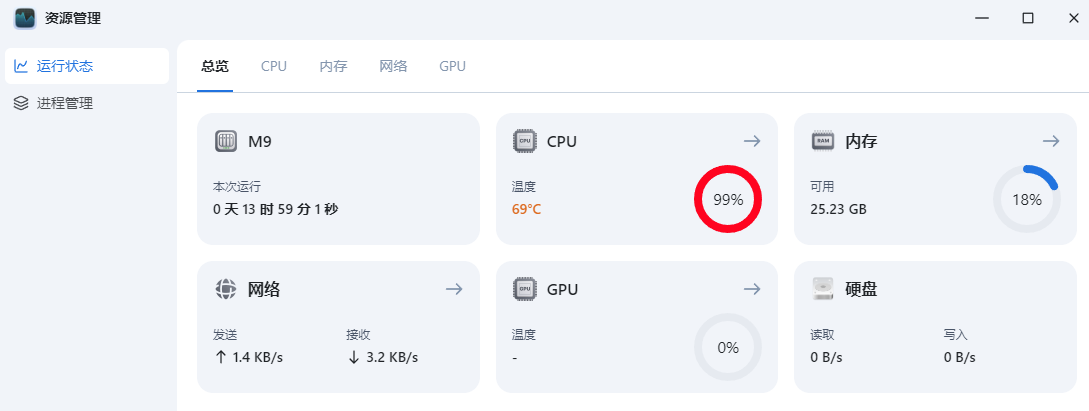
Task: Click the GPU chip icon on GPU card
Action: tap(523, 289)
